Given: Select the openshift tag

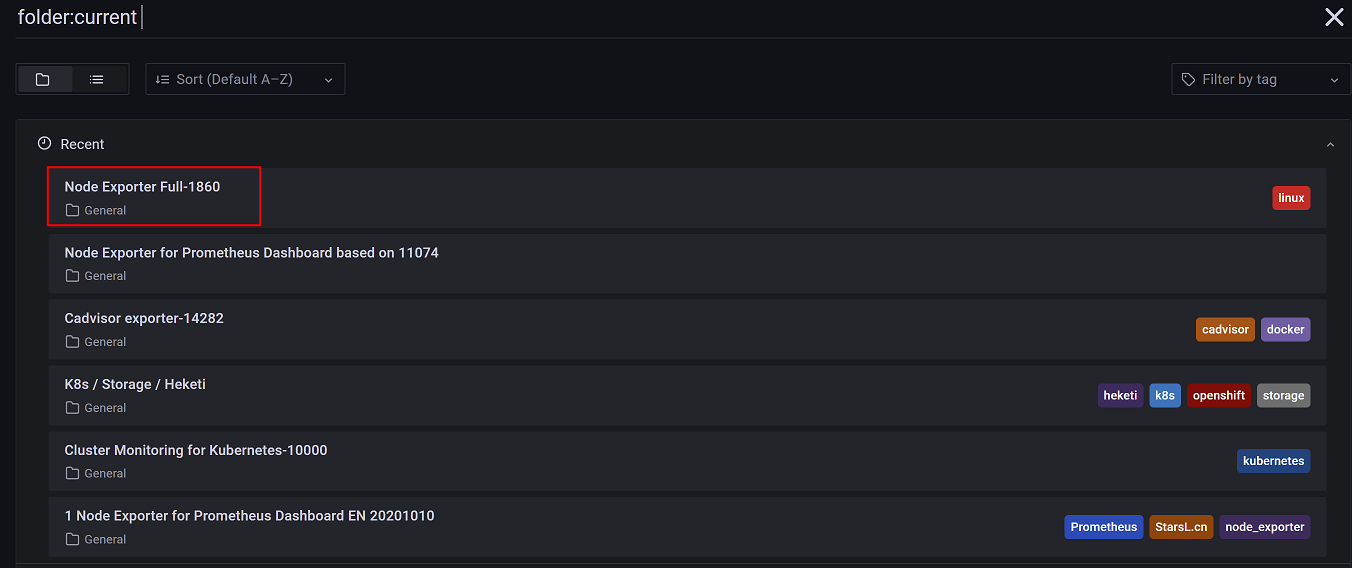Looking at the screenshot, I should point(1218,395).
